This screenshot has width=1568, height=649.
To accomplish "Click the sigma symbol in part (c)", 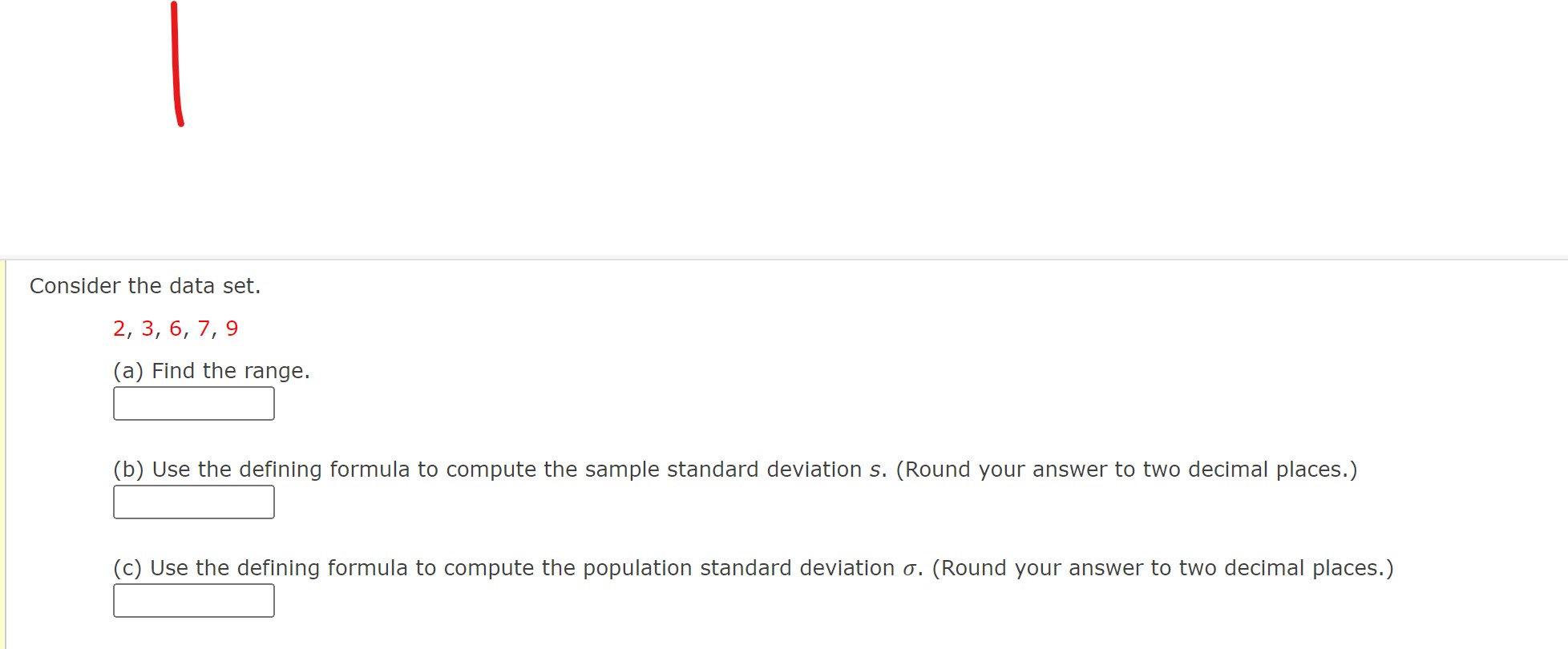I will (911, 568).
